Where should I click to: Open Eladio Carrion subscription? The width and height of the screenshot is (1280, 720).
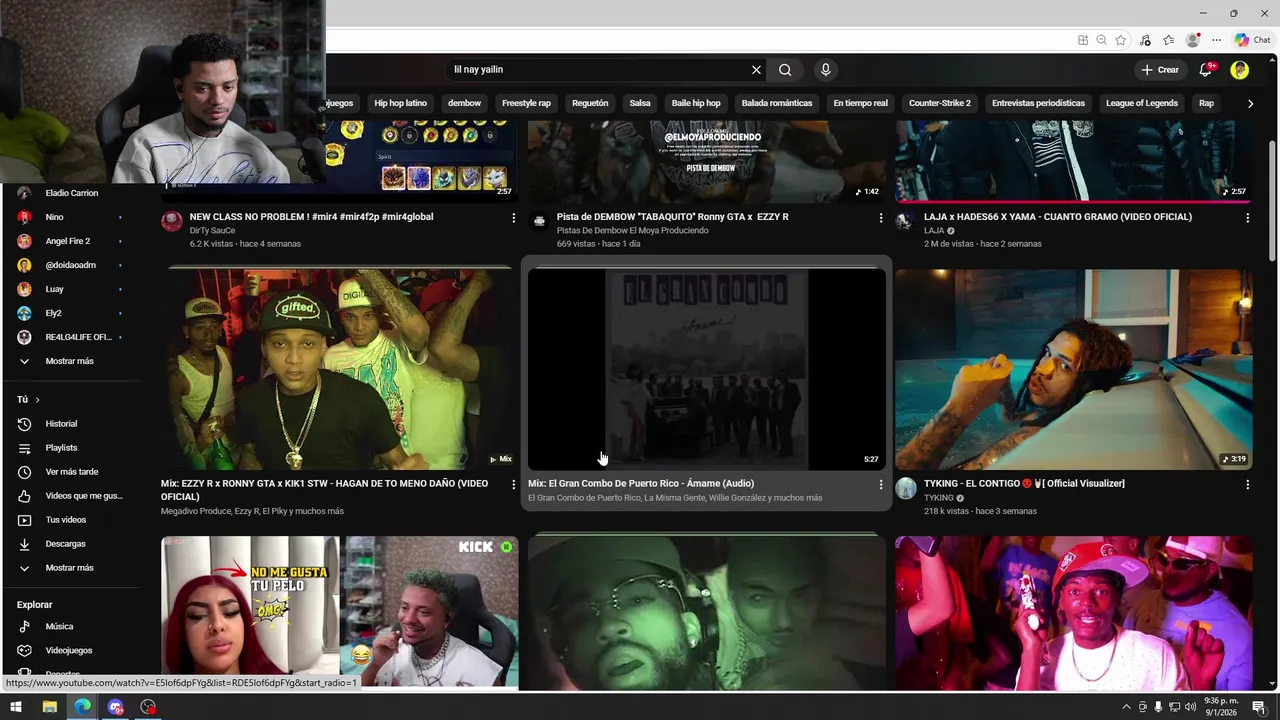[70, 193]
